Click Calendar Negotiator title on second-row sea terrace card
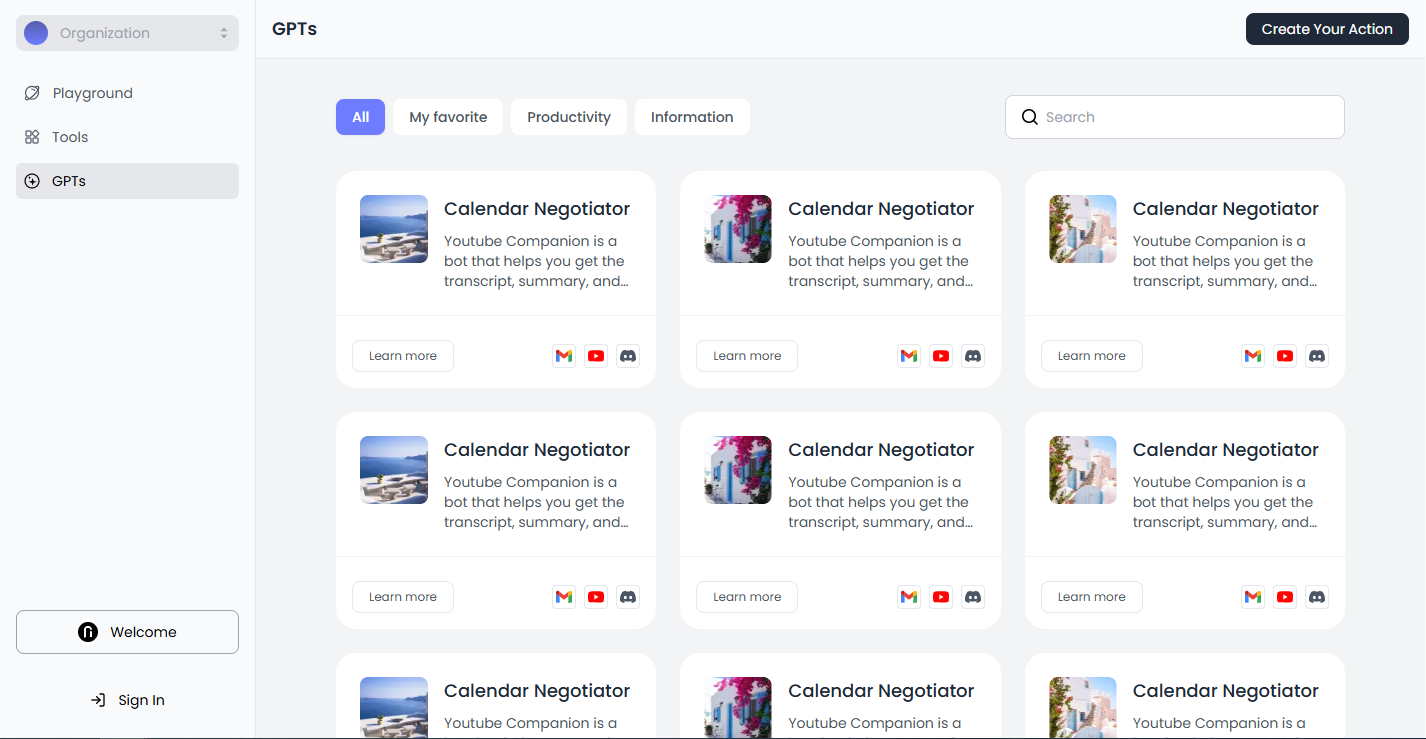Screen dimensions: 1426x739 click(x=537, y=450)
